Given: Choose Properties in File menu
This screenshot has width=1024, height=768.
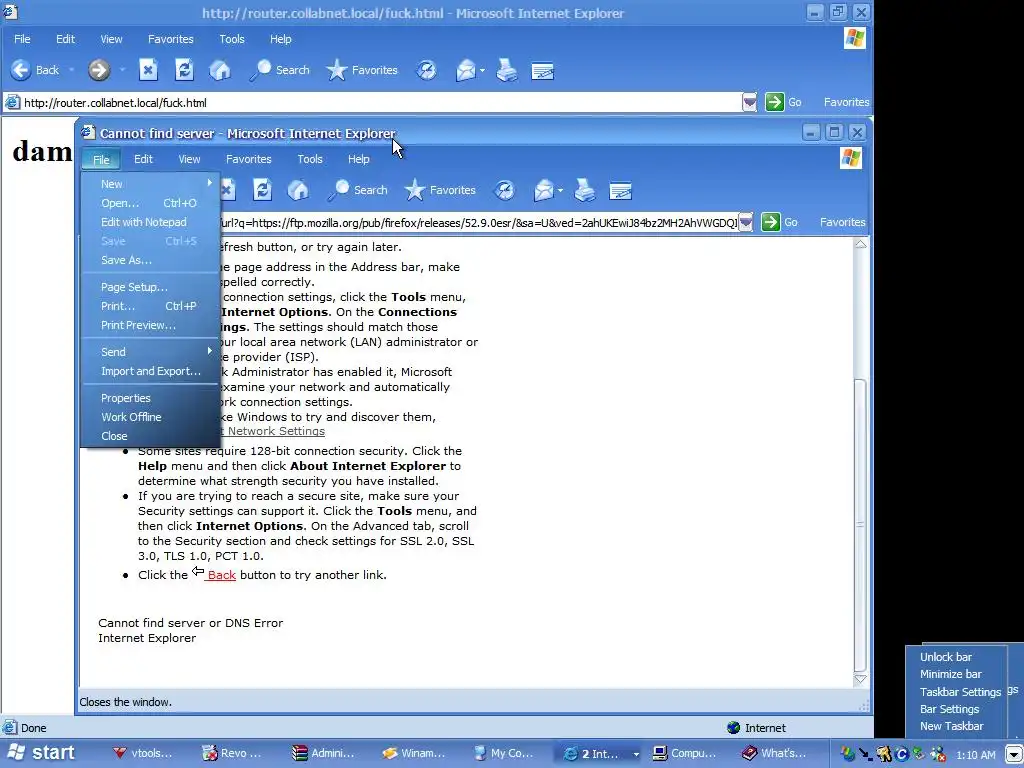Looking at the screenshot, I should click(x=150, y=398).
